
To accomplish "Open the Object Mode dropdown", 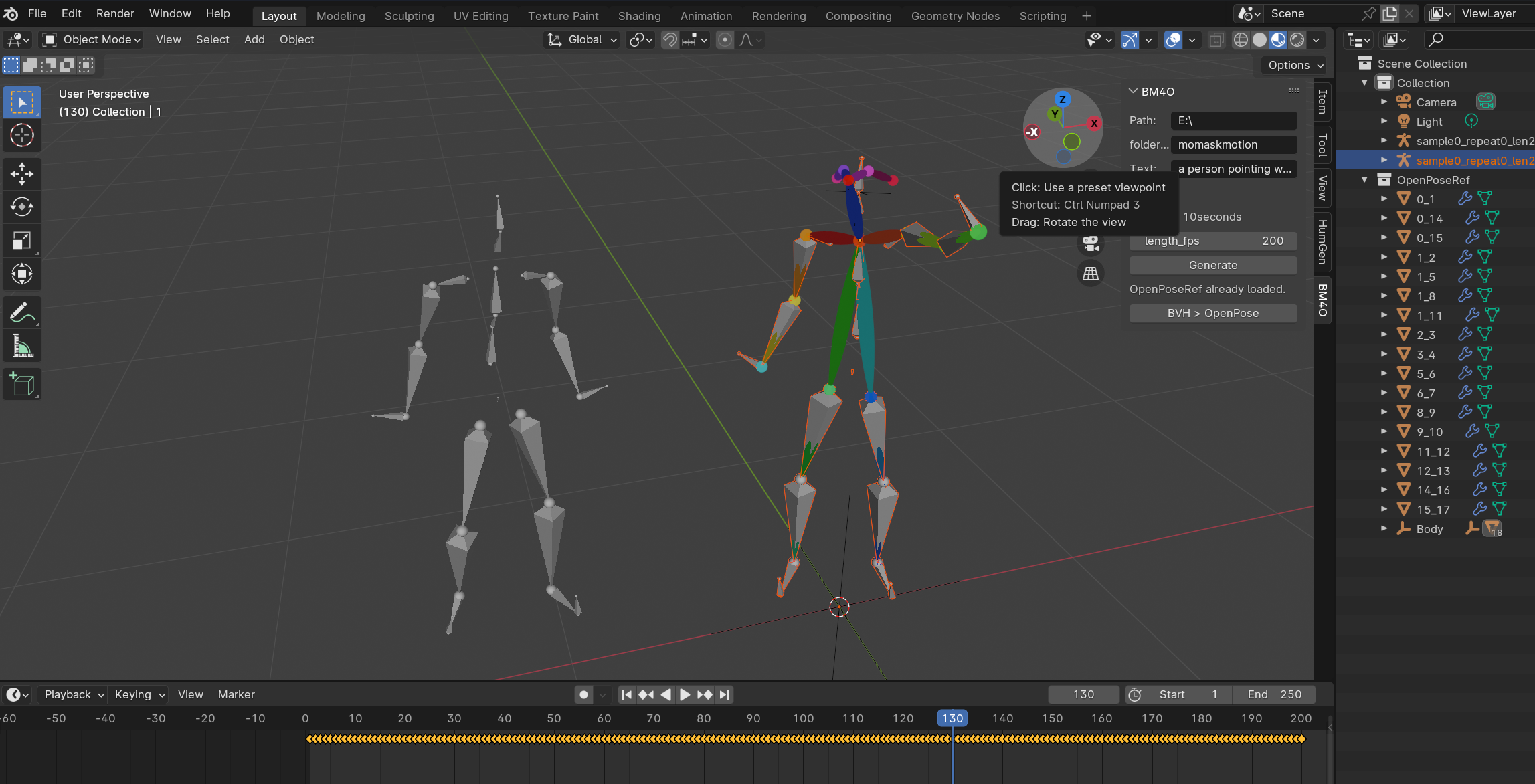I will tap(92, 40).
